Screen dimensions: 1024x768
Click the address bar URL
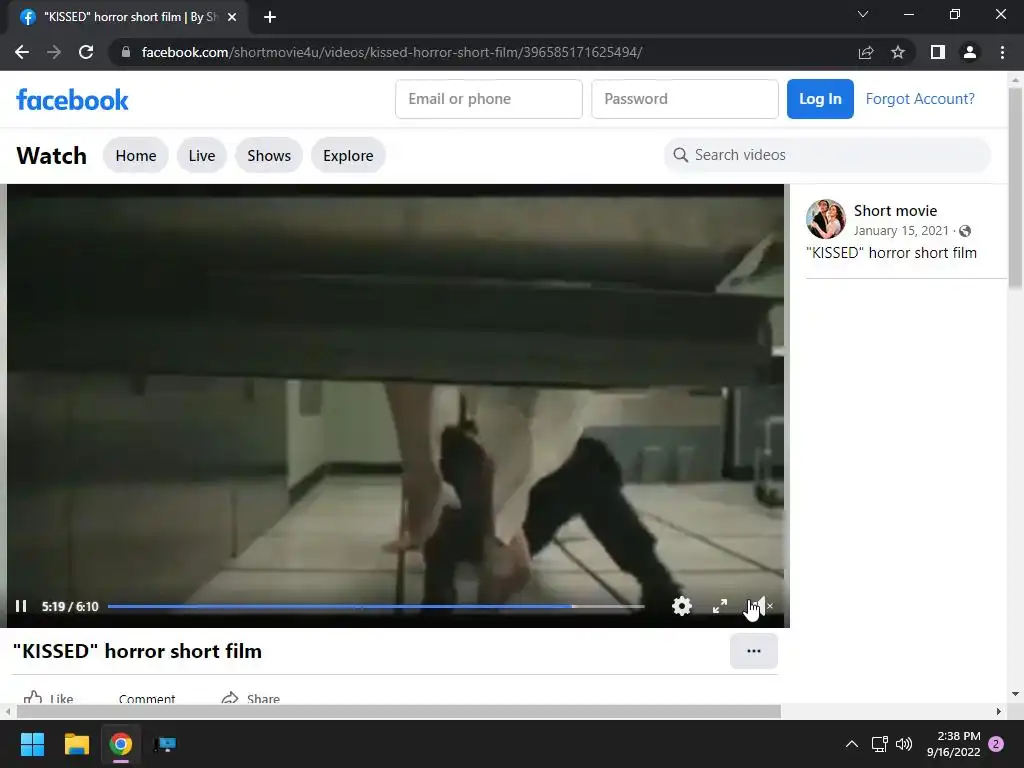392,52
